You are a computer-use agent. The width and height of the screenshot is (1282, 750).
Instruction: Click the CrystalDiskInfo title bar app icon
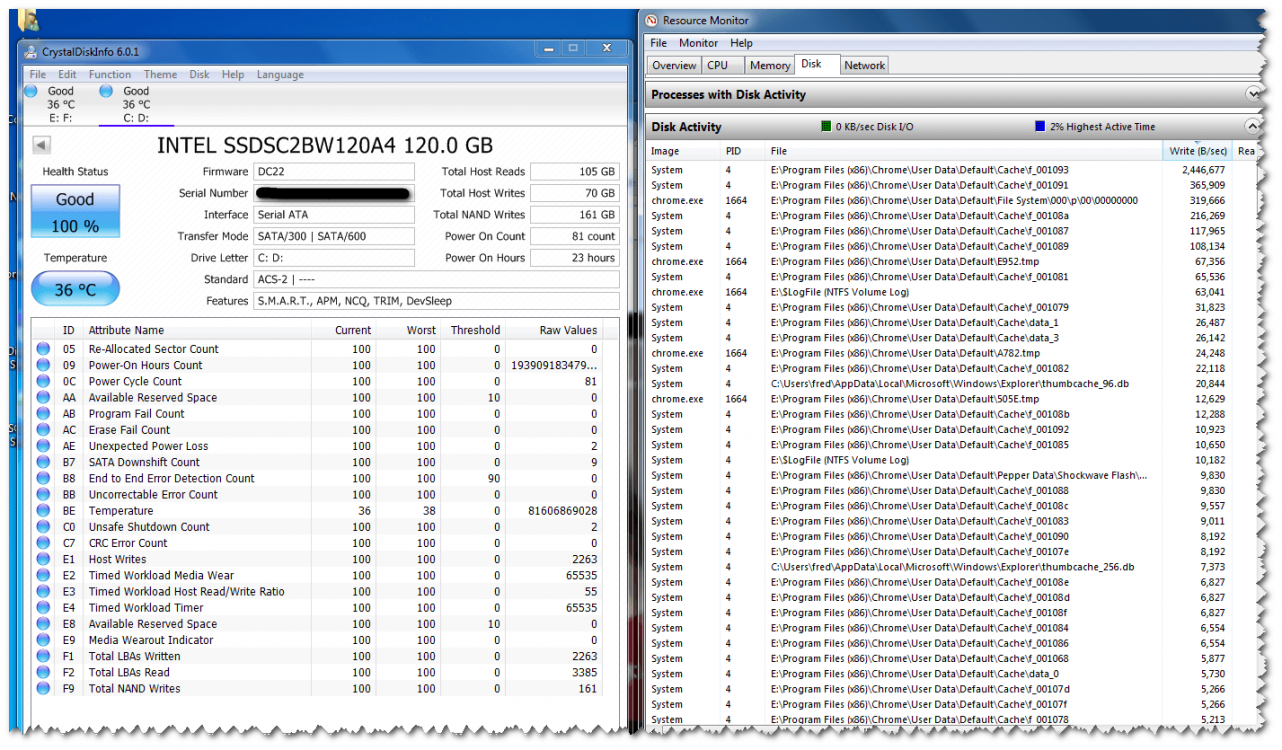coord(33,52)
